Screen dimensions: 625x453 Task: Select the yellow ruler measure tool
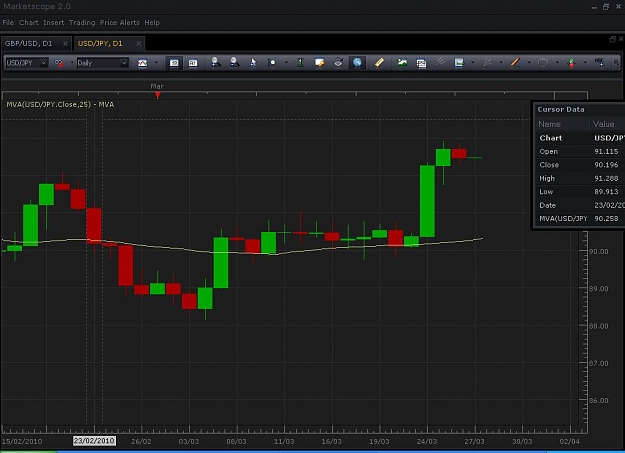click(379, 63)
